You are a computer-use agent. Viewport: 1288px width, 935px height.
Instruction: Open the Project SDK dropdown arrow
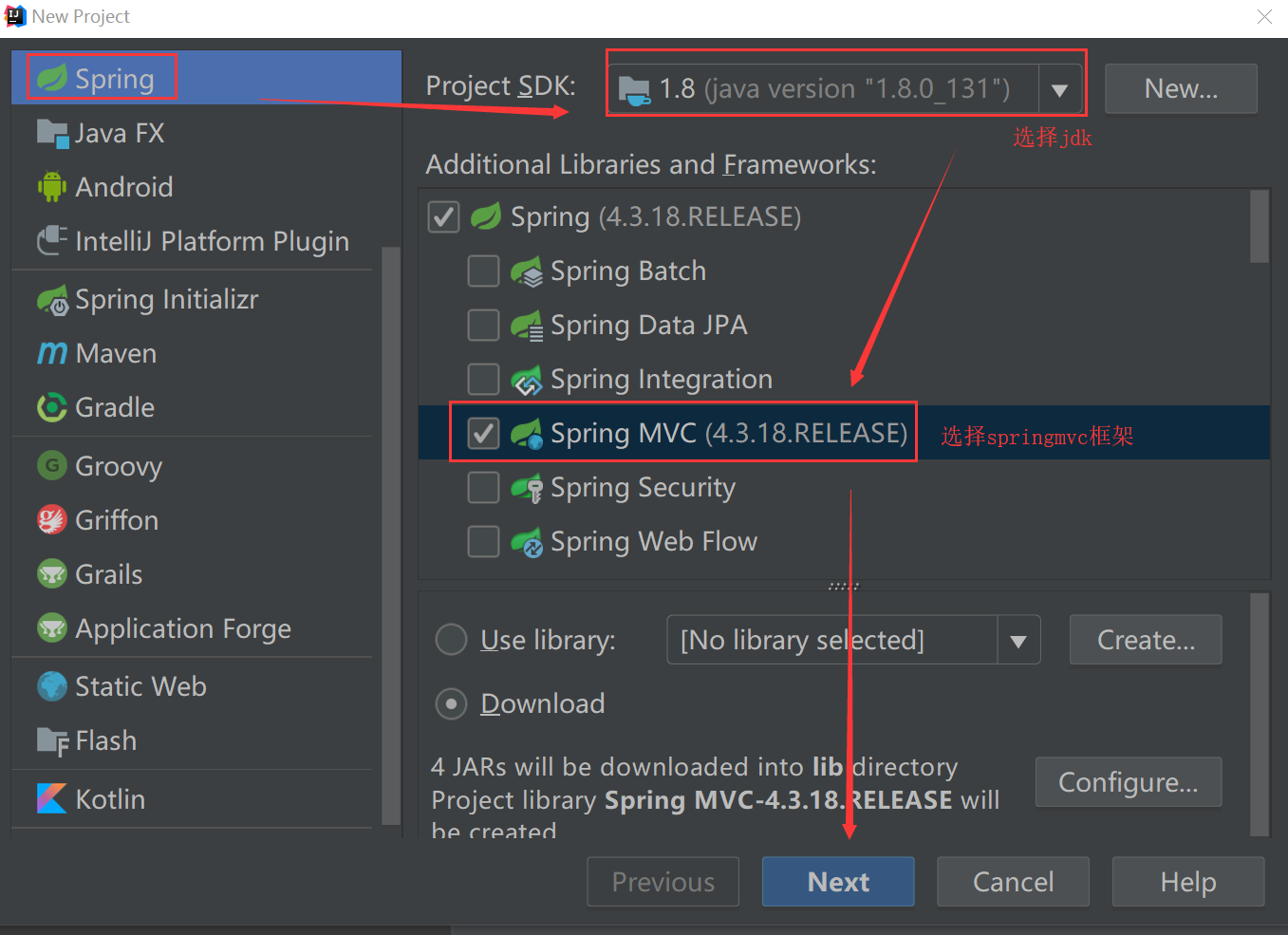point(1060,90)
